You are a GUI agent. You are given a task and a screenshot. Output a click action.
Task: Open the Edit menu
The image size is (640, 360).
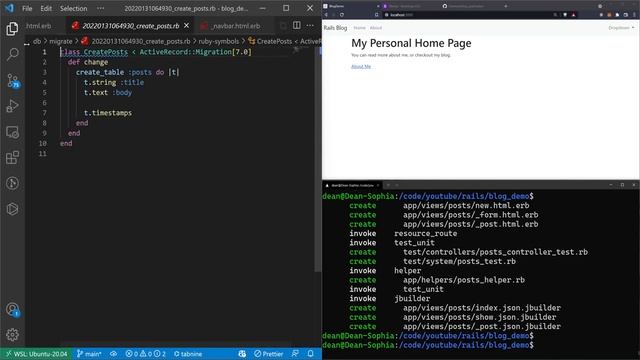tap(46, 8)
